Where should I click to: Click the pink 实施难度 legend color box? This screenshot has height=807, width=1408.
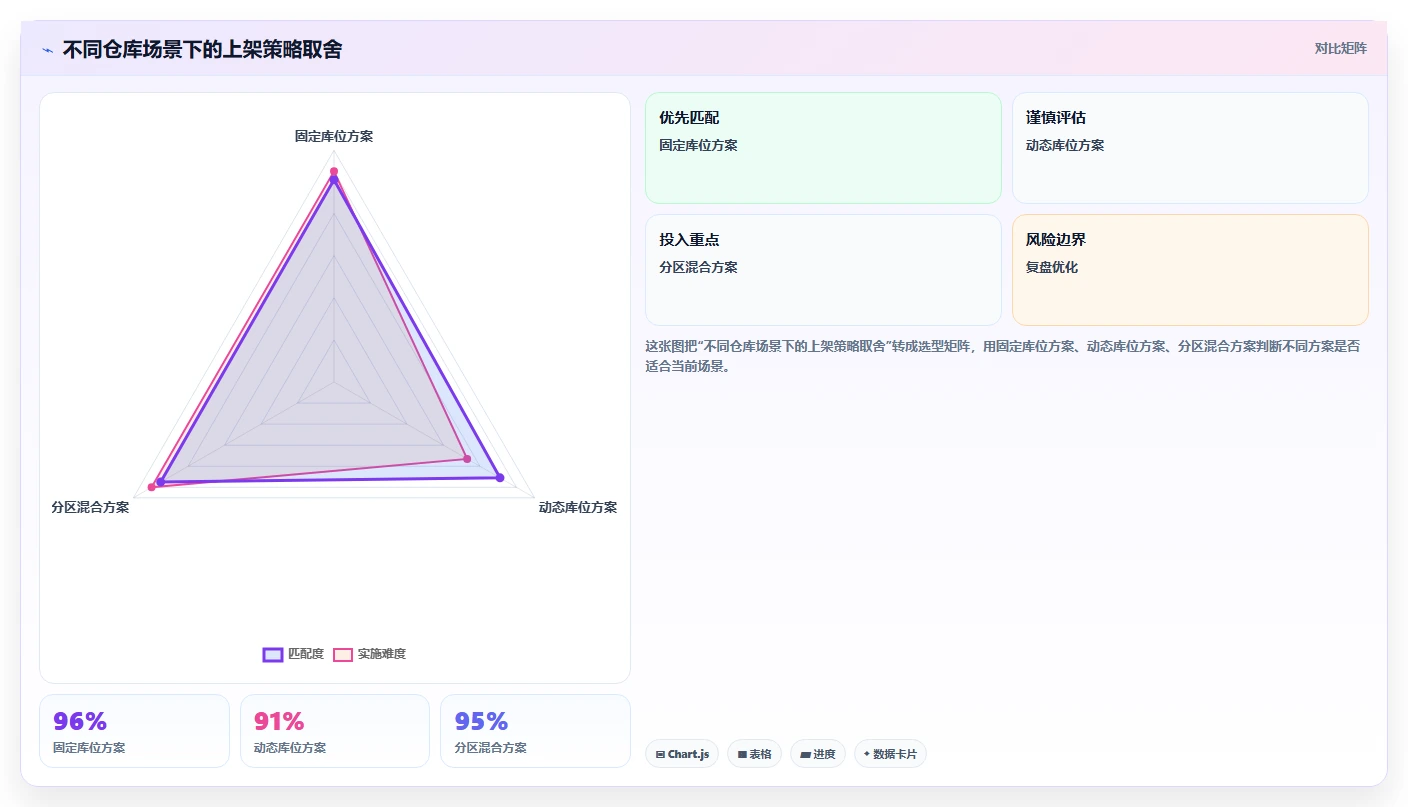click(343, 654)
